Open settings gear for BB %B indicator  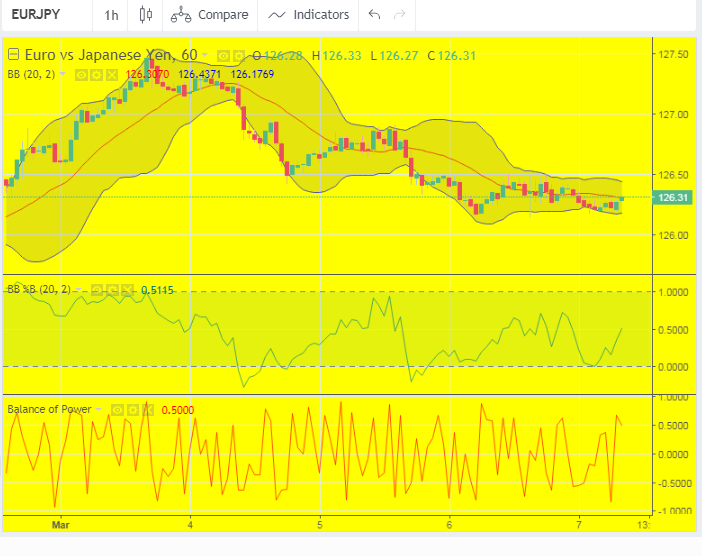click(111, 289)
